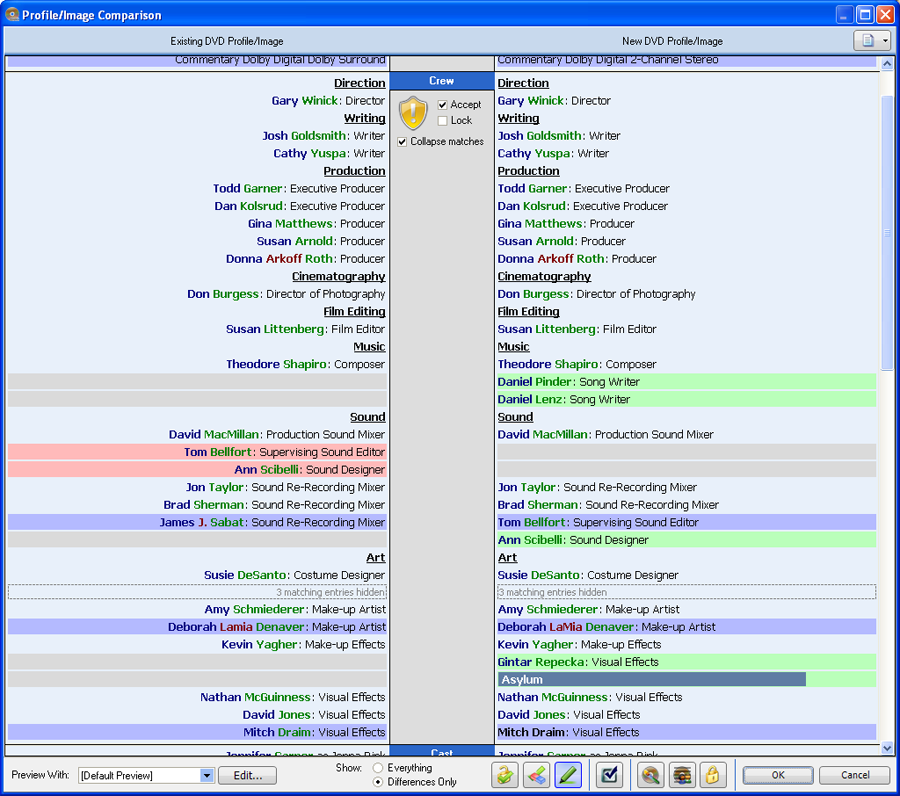
Task: Uncheck the Accept checkbox for Crew
Action: pyautogui.click(x=443, y=105)
